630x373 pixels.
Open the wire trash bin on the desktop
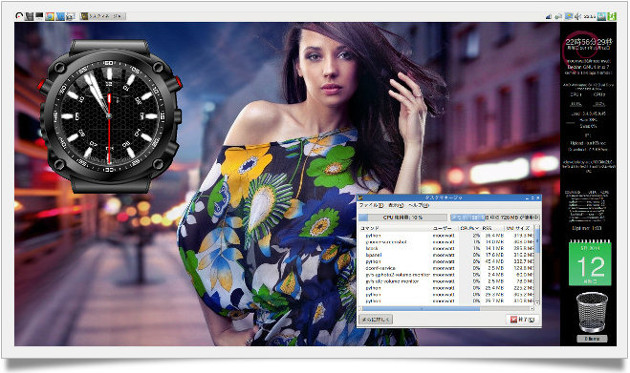point(591,312)
